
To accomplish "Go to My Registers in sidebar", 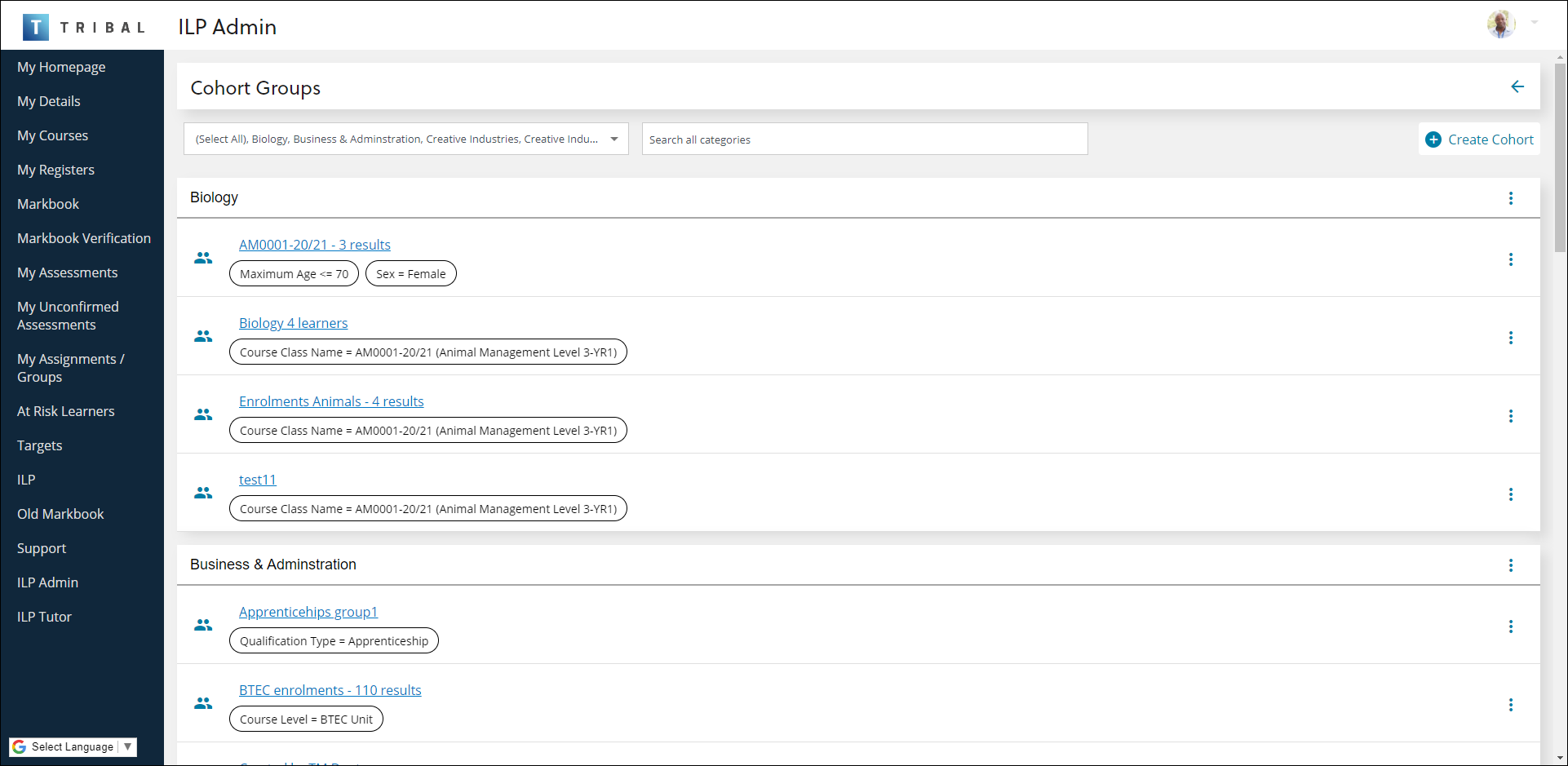I will pyautogui.click(x=55, y=170).
